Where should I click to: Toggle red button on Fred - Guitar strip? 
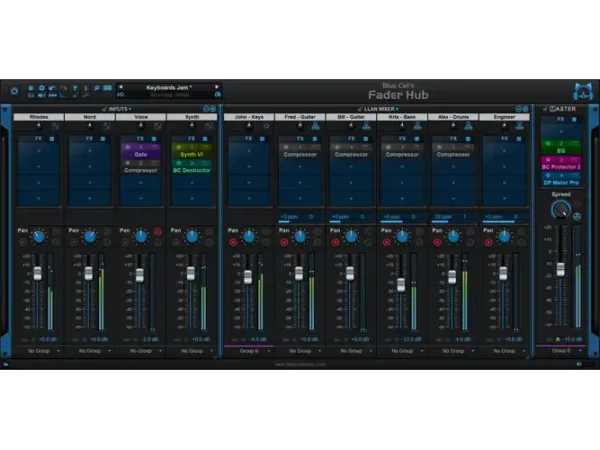pyautogui.click(x=284, y=242)
